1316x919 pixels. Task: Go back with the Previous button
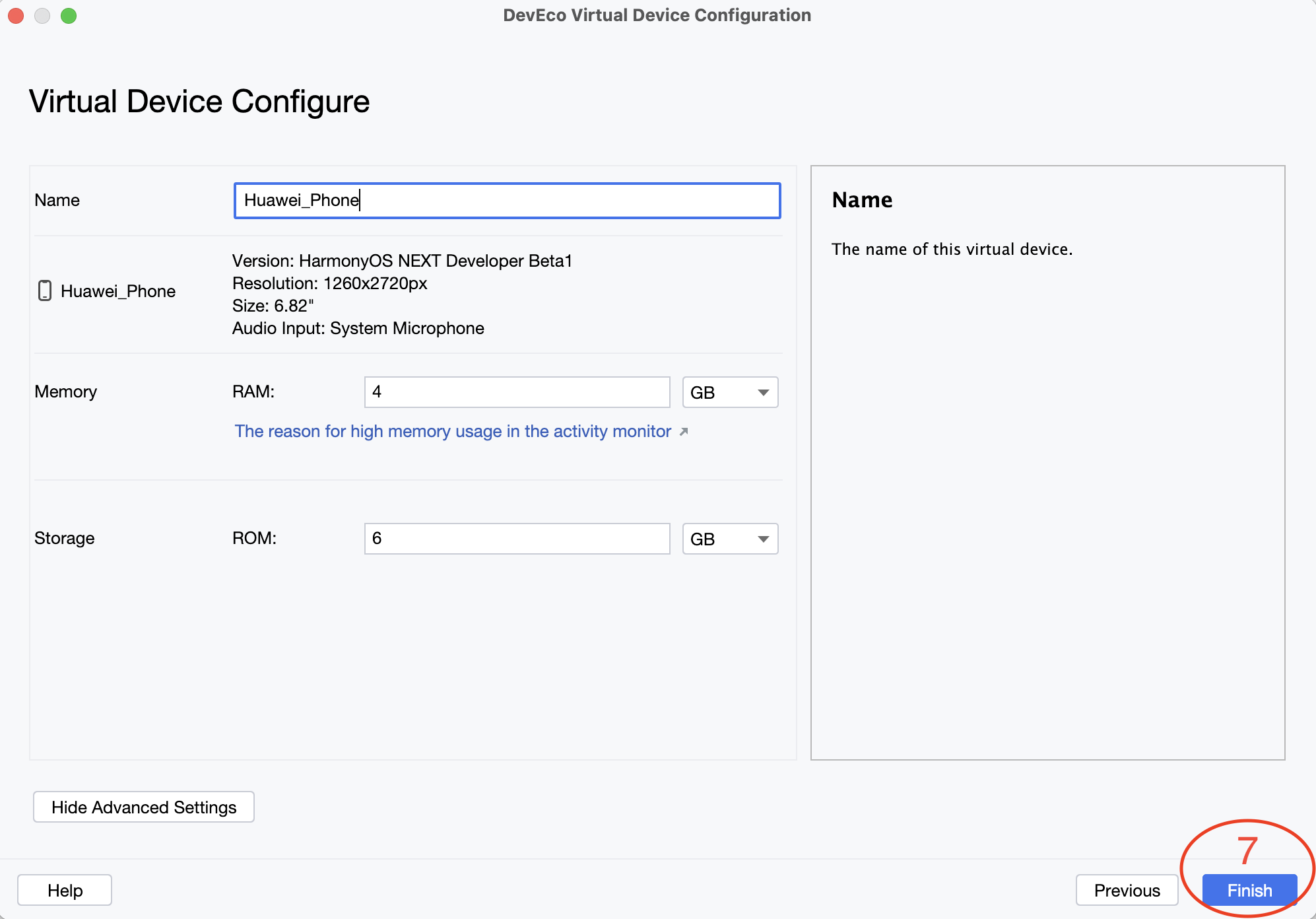[1127, 890]
